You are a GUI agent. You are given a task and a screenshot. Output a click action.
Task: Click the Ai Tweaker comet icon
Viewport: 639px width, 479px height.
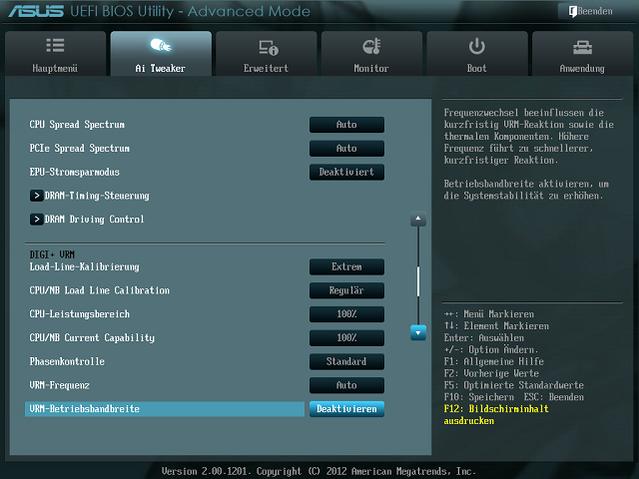click(161, 45)
